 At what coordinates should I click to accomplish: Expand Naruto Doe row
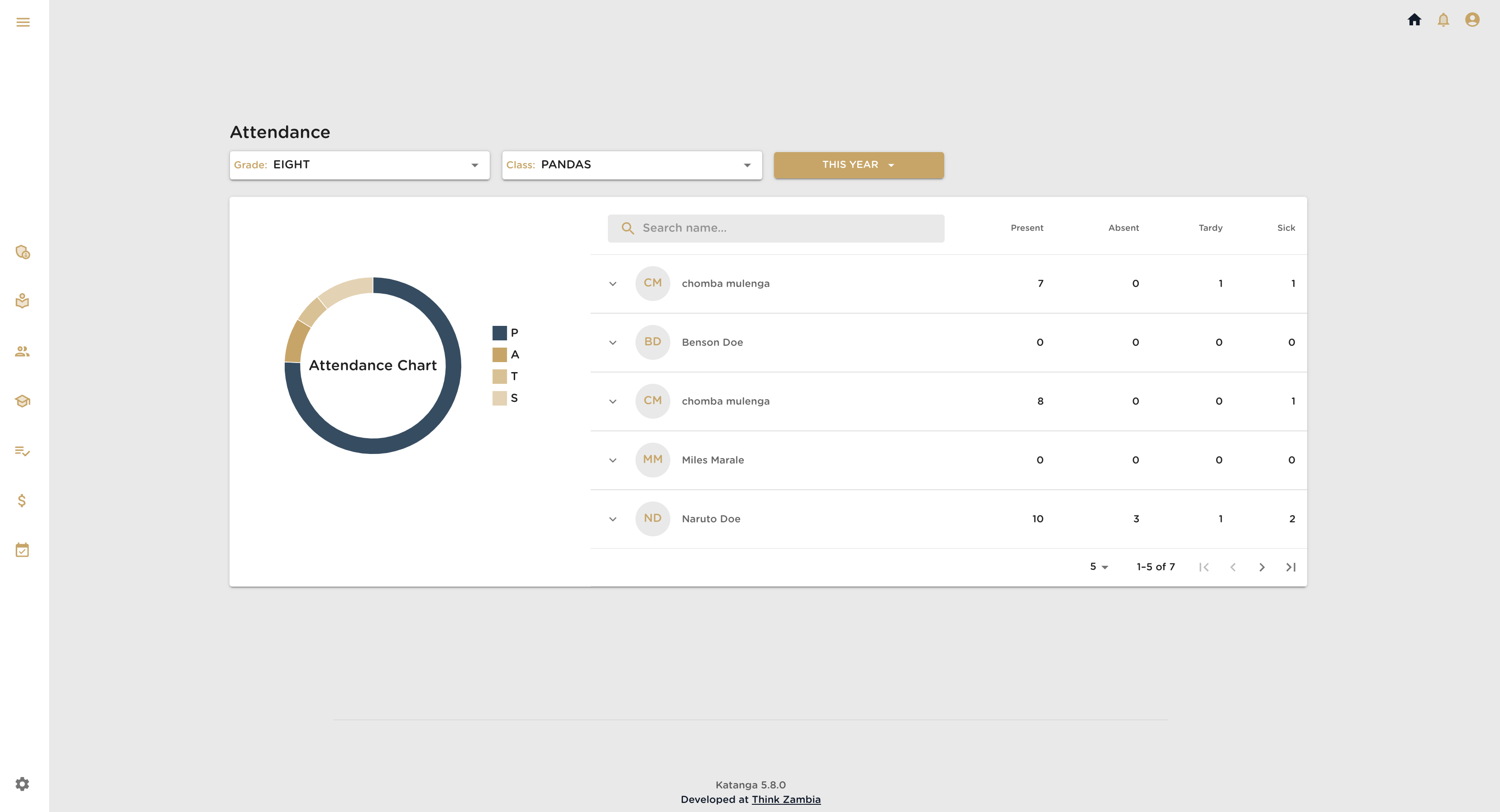click(x=612, y=519)
